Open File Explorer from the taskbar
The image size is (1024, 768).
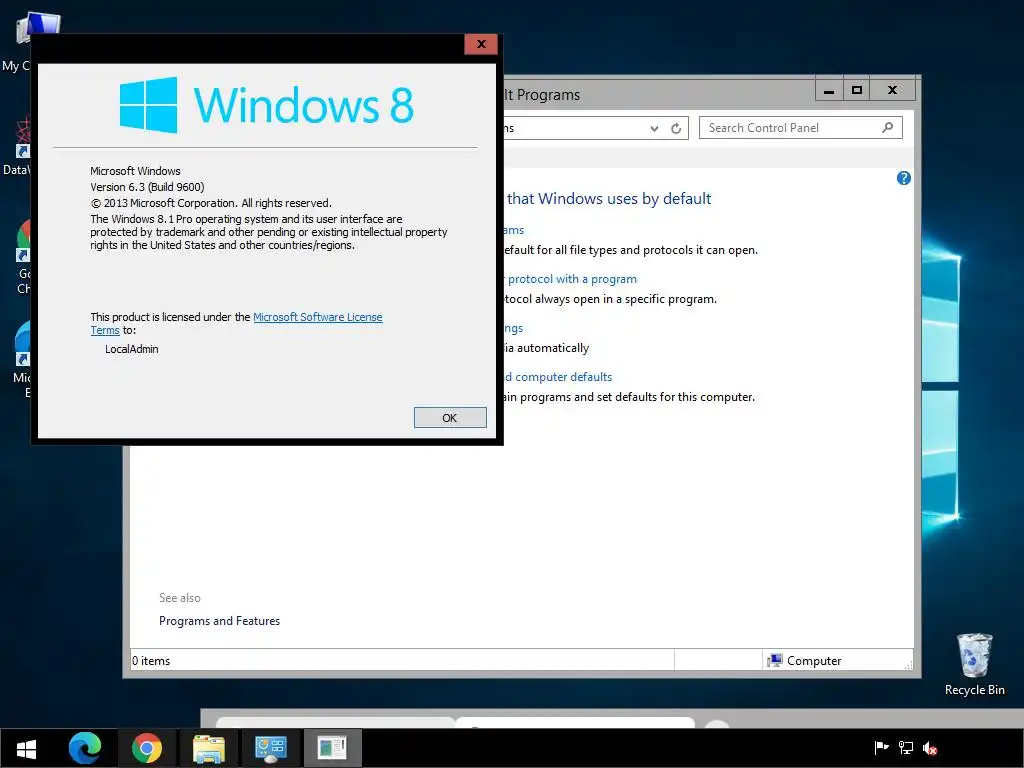click(x=209, y=748)
